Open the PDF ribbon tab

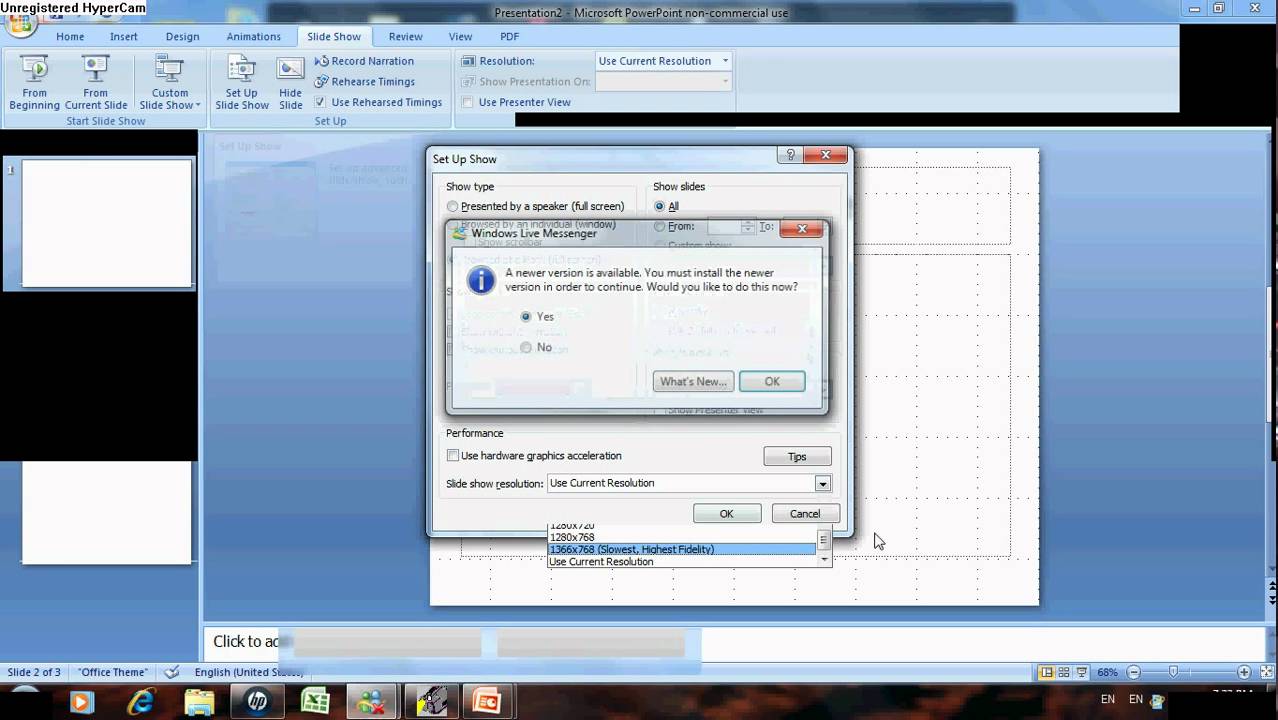tap(510, 36)
